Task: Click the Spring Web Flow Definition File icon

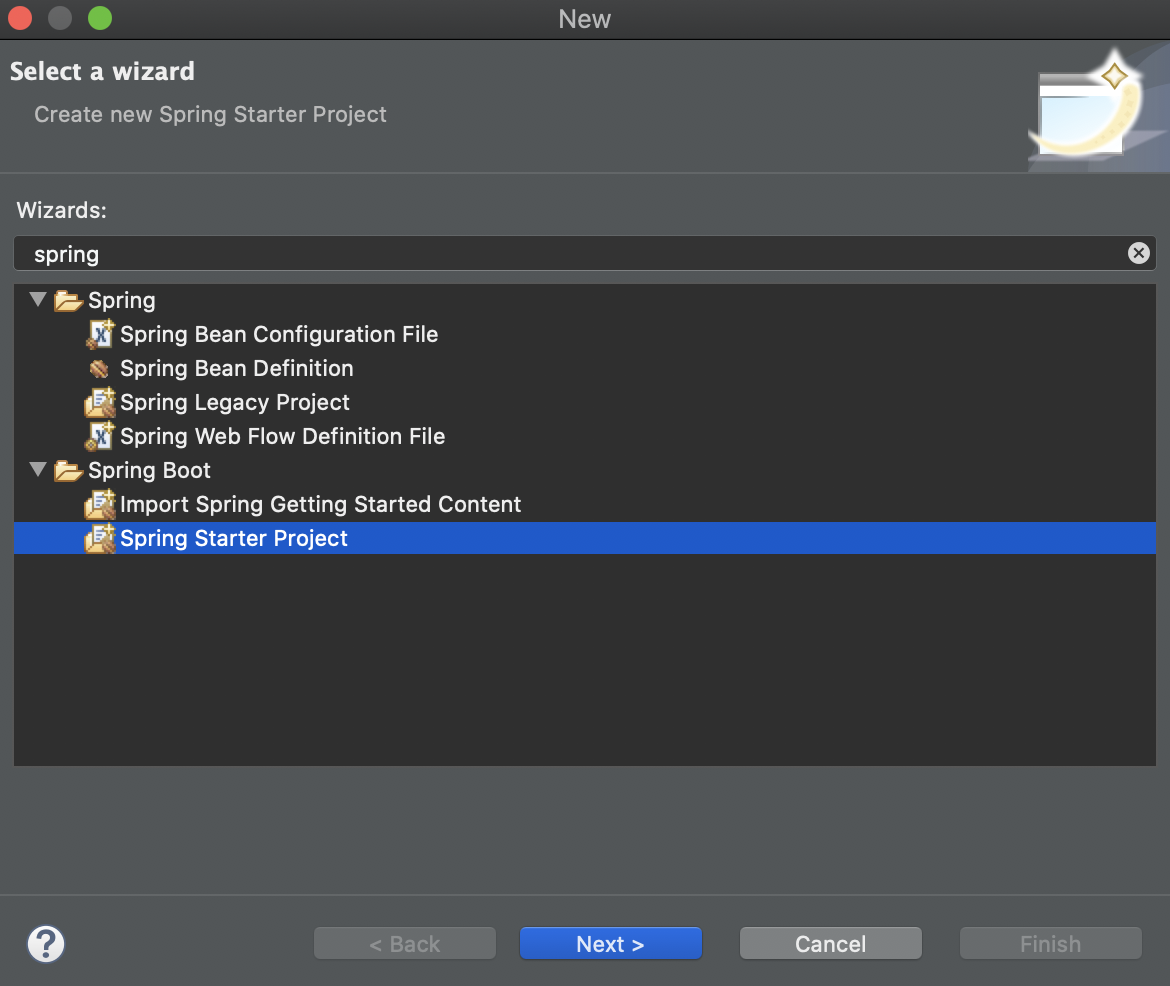Action: (100, 437)
